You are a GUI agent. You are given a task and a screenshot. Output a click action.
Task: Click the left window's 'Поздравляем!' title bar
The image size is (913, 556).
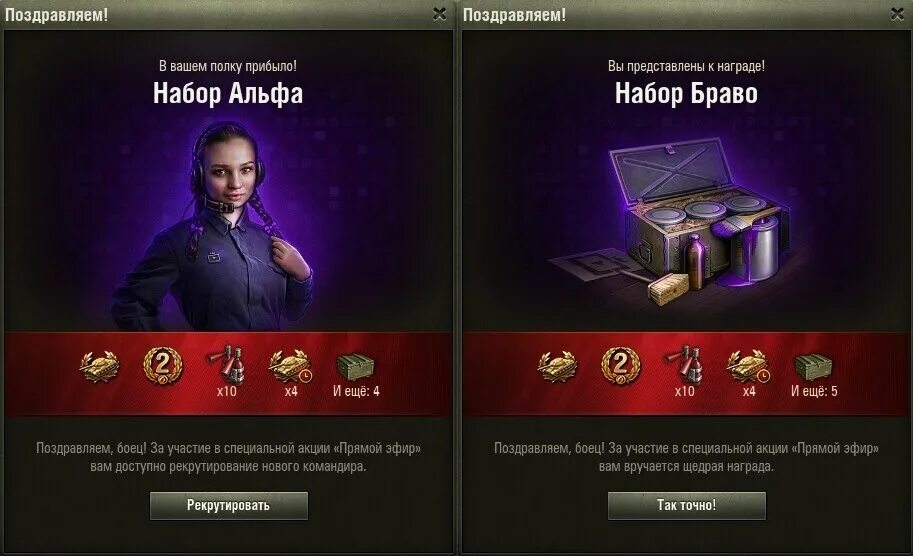pyautogui.click(x=228, y=15)
